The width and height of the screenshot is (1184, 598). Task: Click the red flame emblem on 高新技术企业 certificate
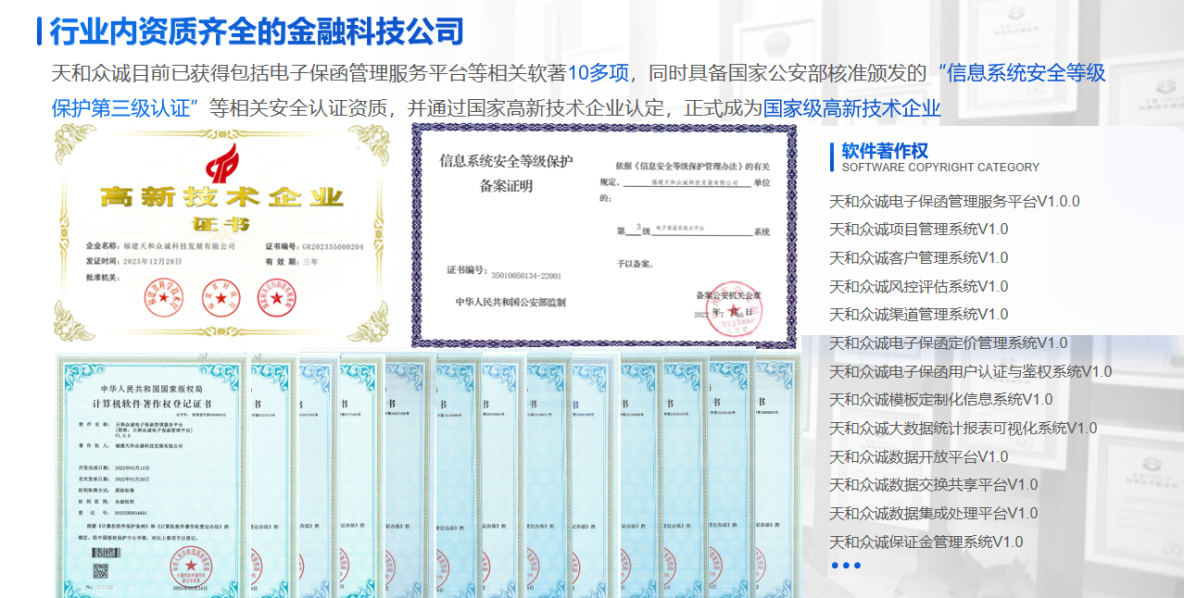[x=221, y=163]
